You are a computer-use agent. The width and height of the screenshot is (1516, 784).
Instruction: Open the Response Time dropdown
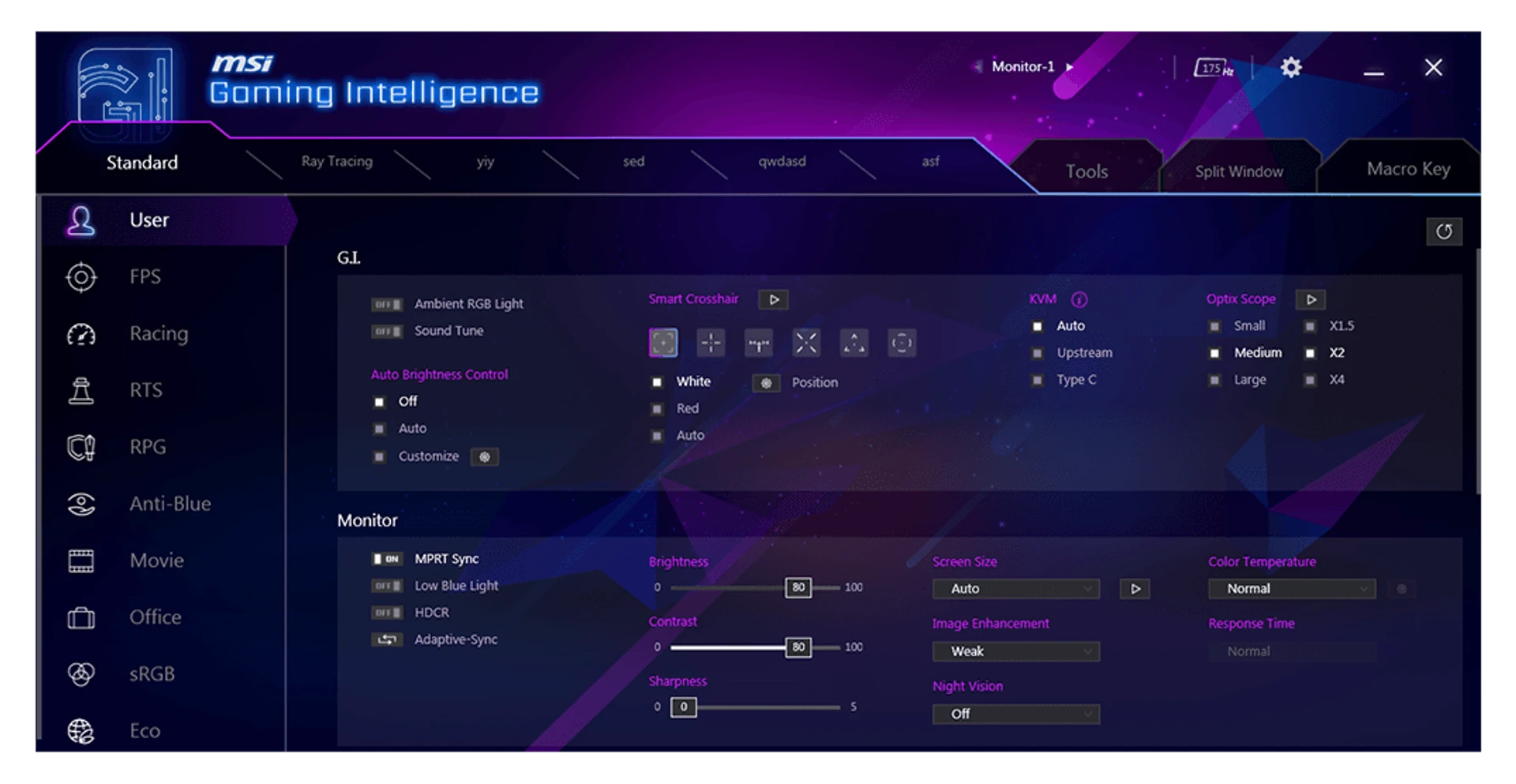click(x=1292, y=651)
